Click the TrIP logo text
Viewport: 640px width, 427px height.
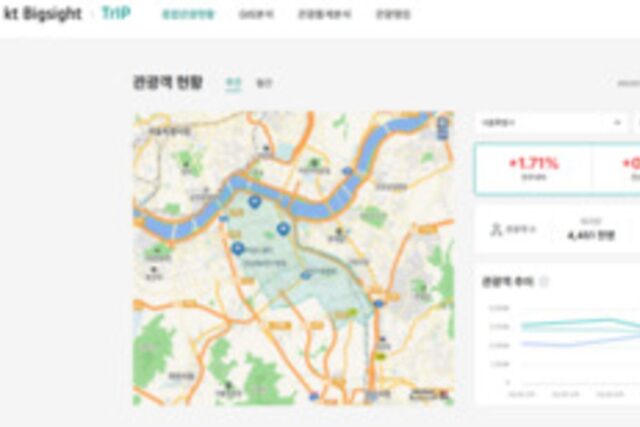[116, 15]
